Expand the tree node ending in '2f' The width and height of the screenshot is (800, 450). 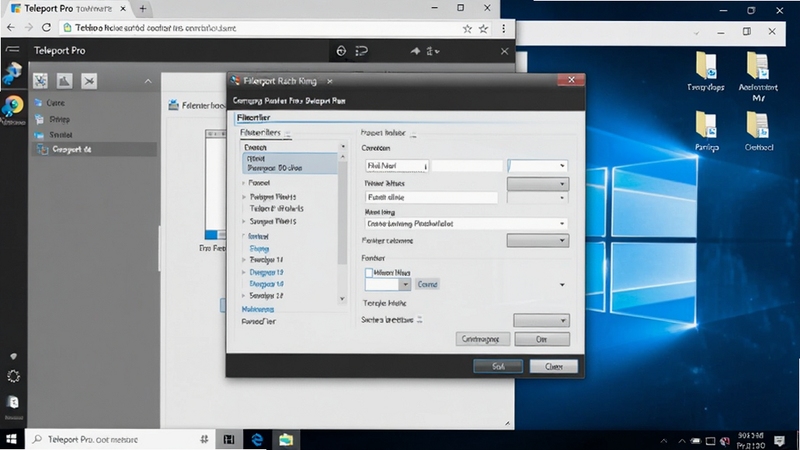[x=244, y=295]
